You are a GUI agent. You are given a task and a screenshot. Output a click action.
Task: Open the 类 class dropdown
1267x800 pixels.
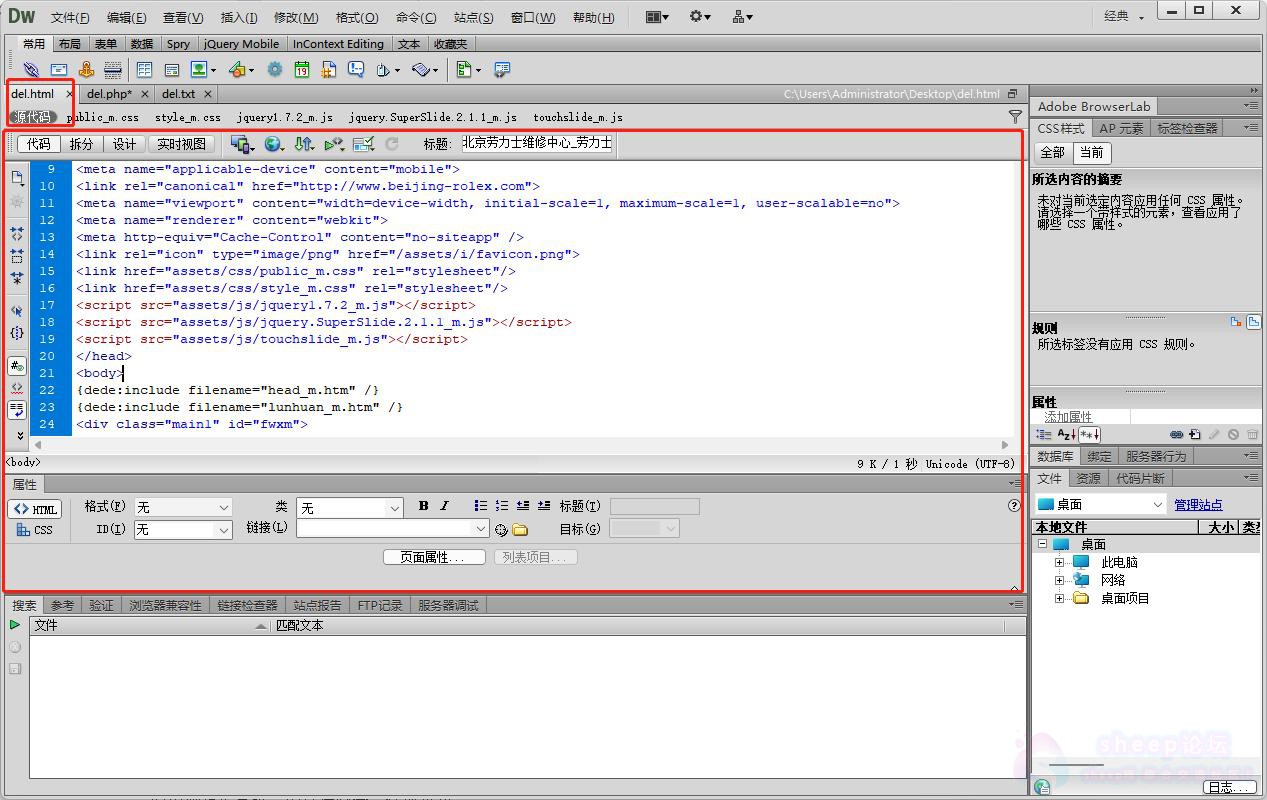pos(349,508)
